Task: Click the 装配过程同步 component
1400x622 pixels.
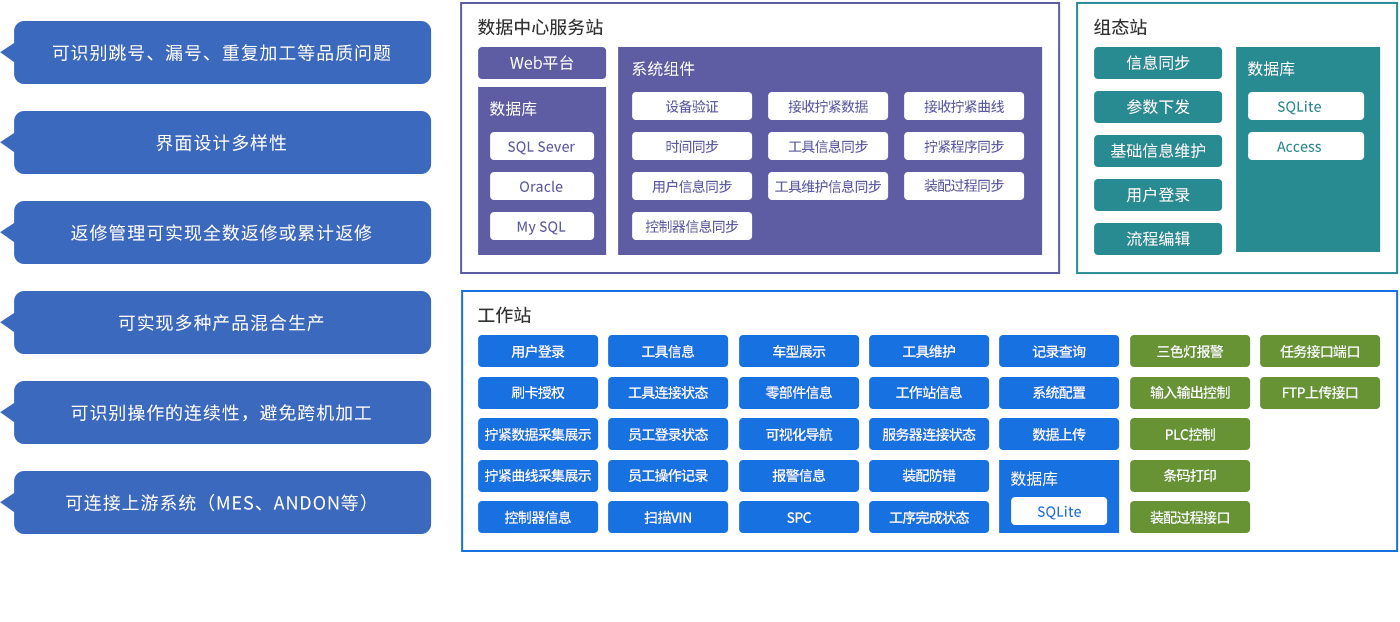Action: coord(964,186)
